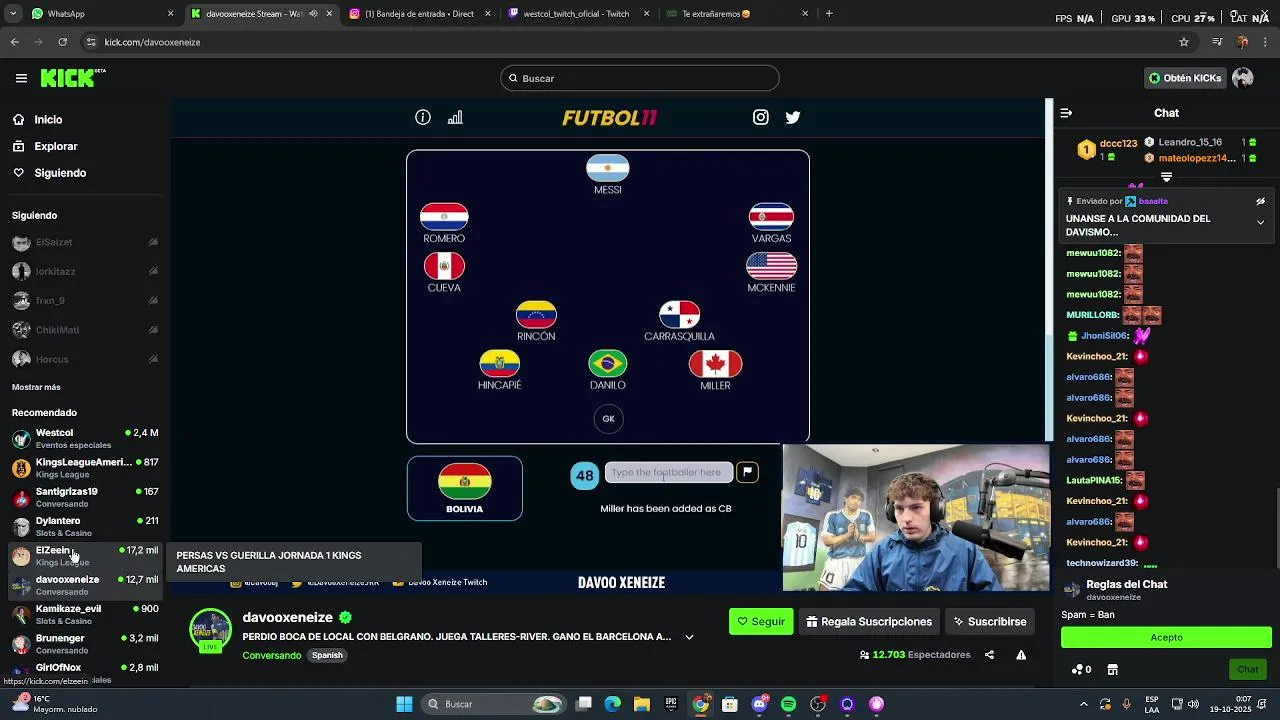The image size is (1280, 720).
Task: Open followed channel ElSaizet
Action: tap(85, 242)
